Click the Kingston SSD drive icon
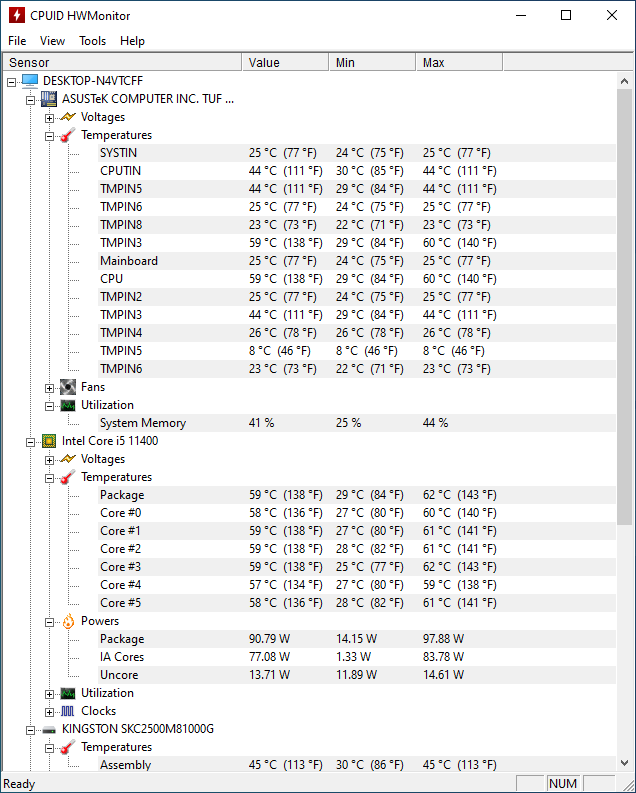 49,729
